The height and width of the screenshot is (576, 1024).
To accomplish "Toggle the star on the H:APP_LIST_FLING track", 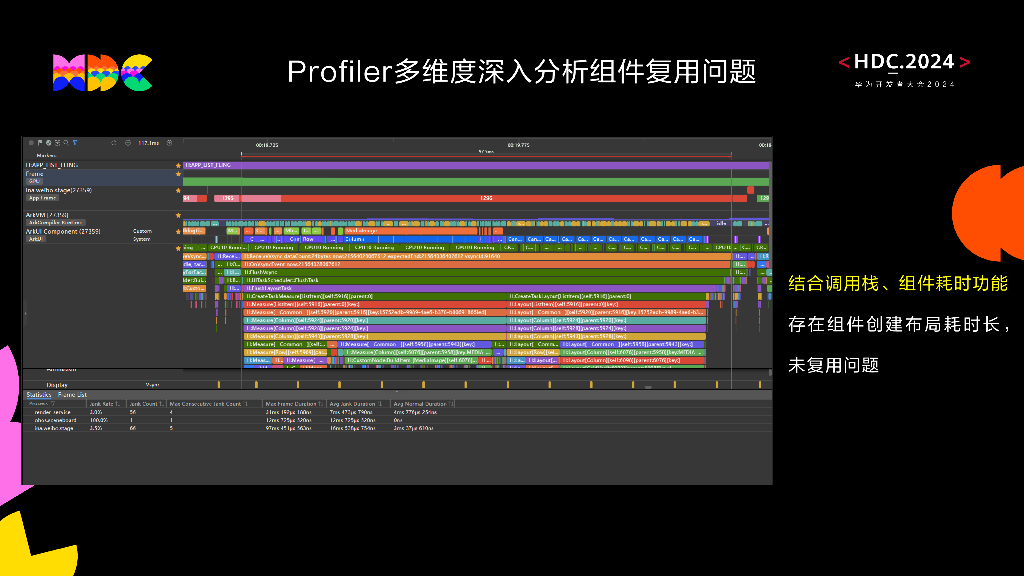I will pyautogui.click(x=178, y=165).
